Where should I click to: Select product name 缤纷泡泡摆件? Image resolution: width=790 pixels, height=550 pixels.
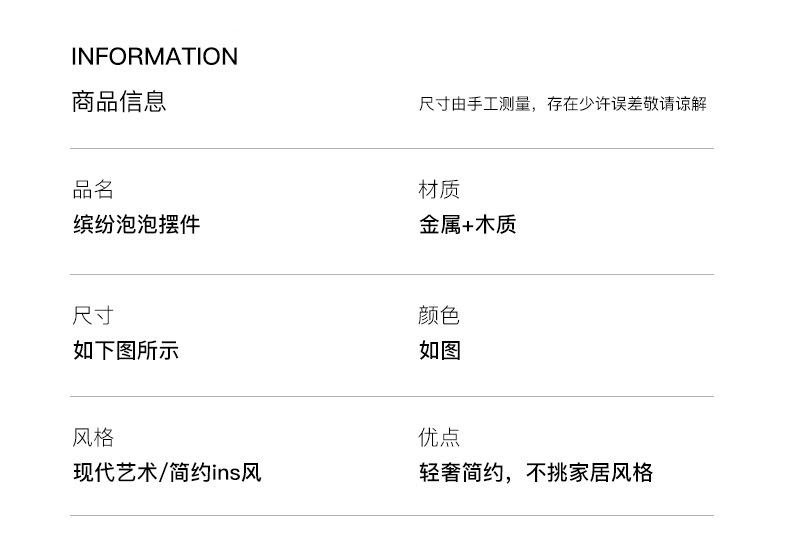click(137, 224)
